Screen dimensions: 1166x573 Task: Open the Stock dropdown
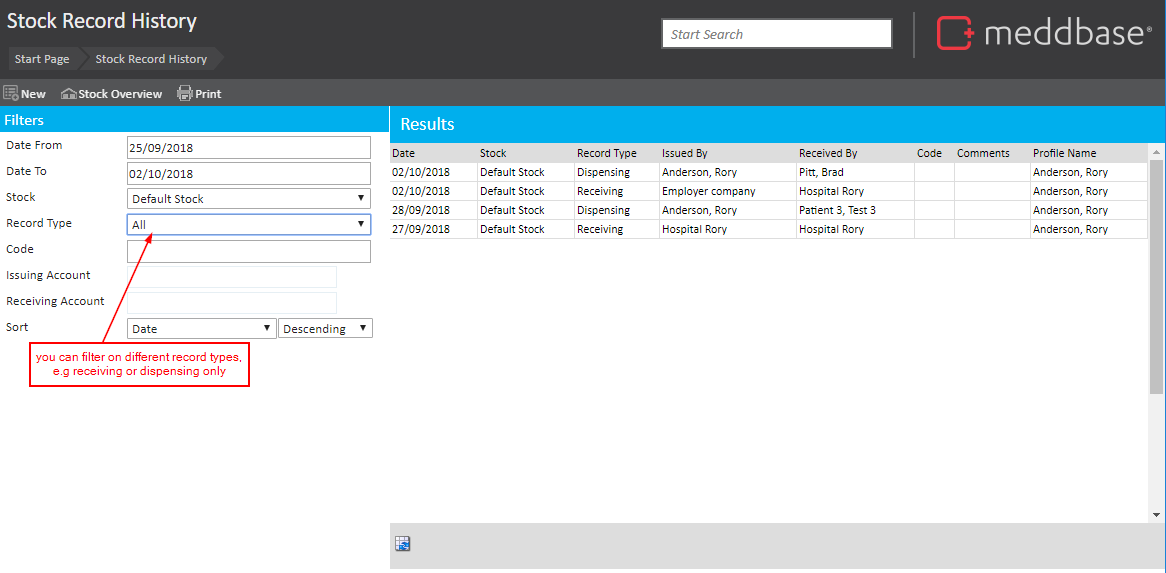click(248, 199)
